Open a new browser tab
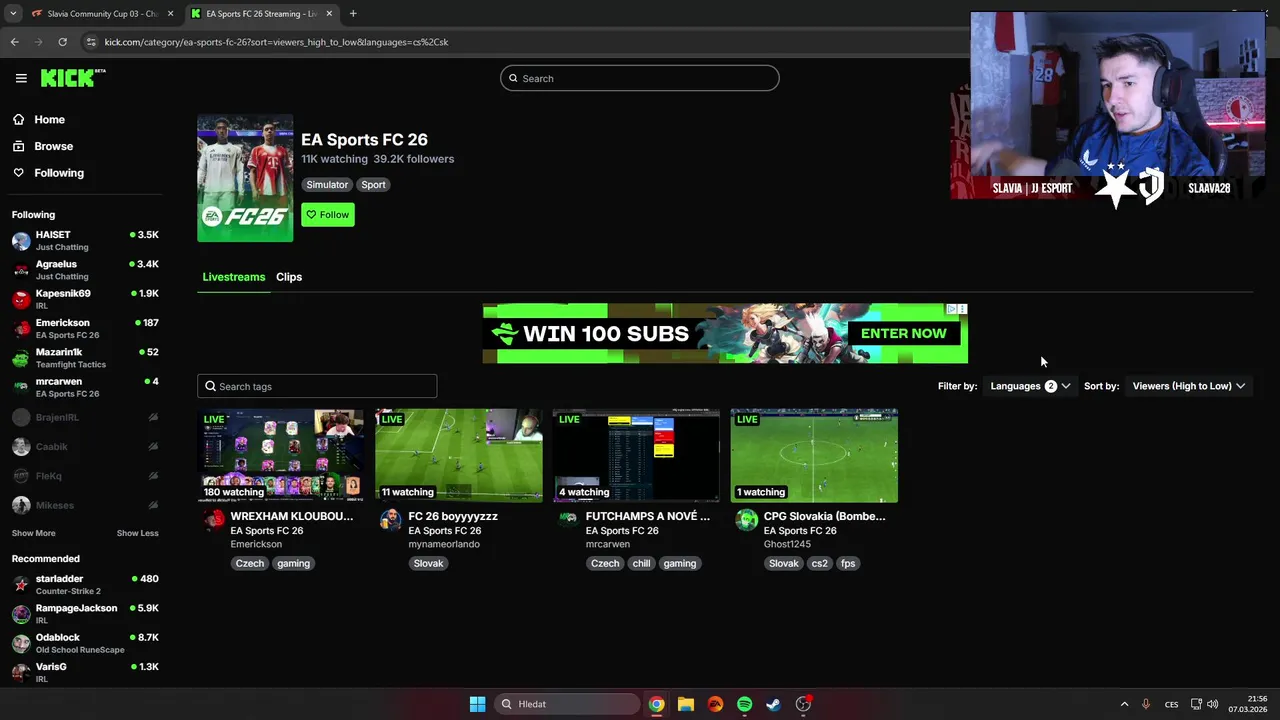Viewport: 1280px width, 720px height. 353,14
